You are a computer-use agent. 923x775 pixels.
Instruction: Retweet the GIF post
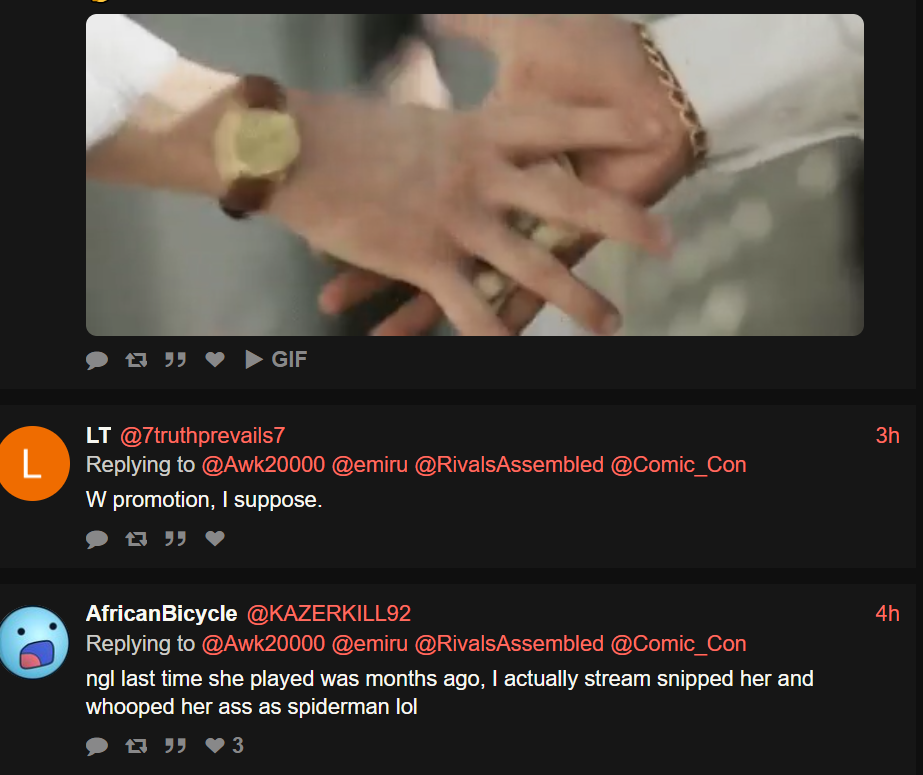pyautogui.click(x=136, y=360)
